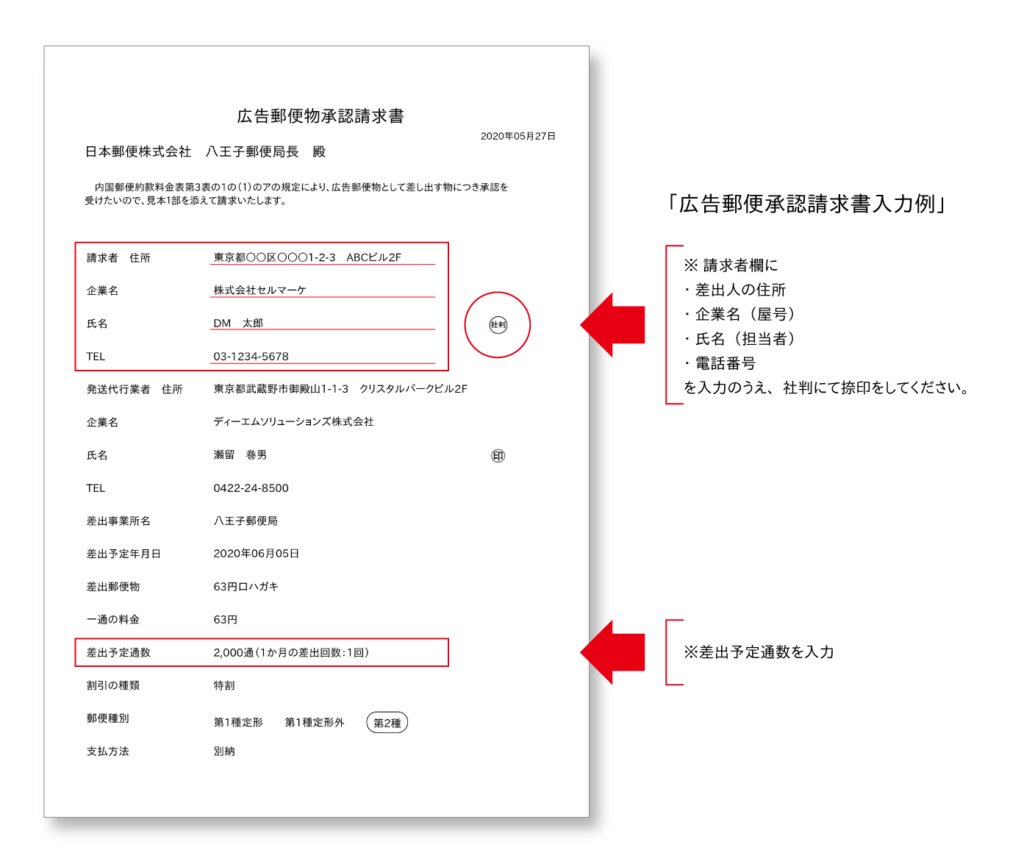1024x864 pixels.
Task: Click the title 広告郵便物承認請求書
Action: pyautogui.click(x=320, y=116)
